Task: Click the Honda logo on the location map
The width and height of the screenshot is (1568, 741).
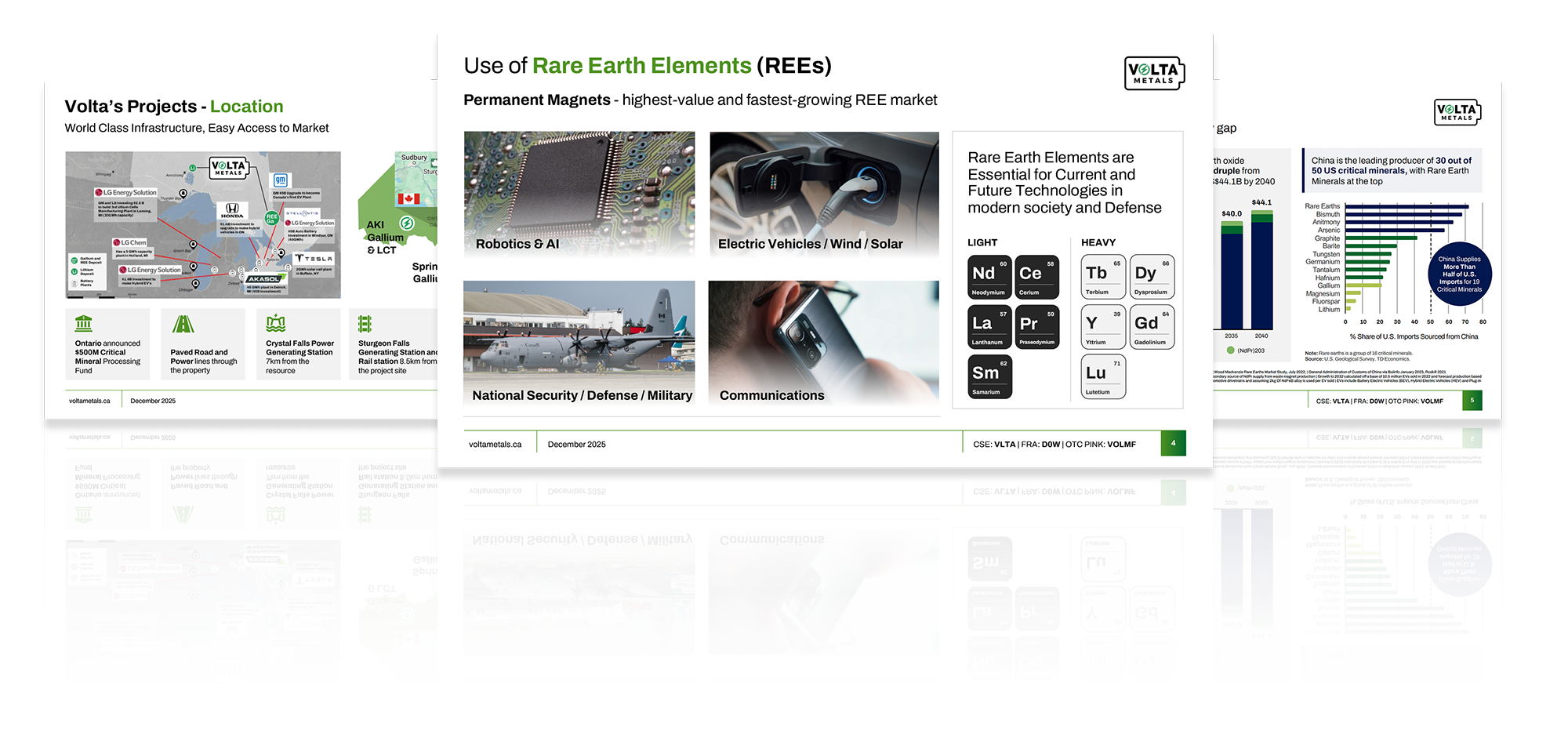Action: [x=231, y=210]
